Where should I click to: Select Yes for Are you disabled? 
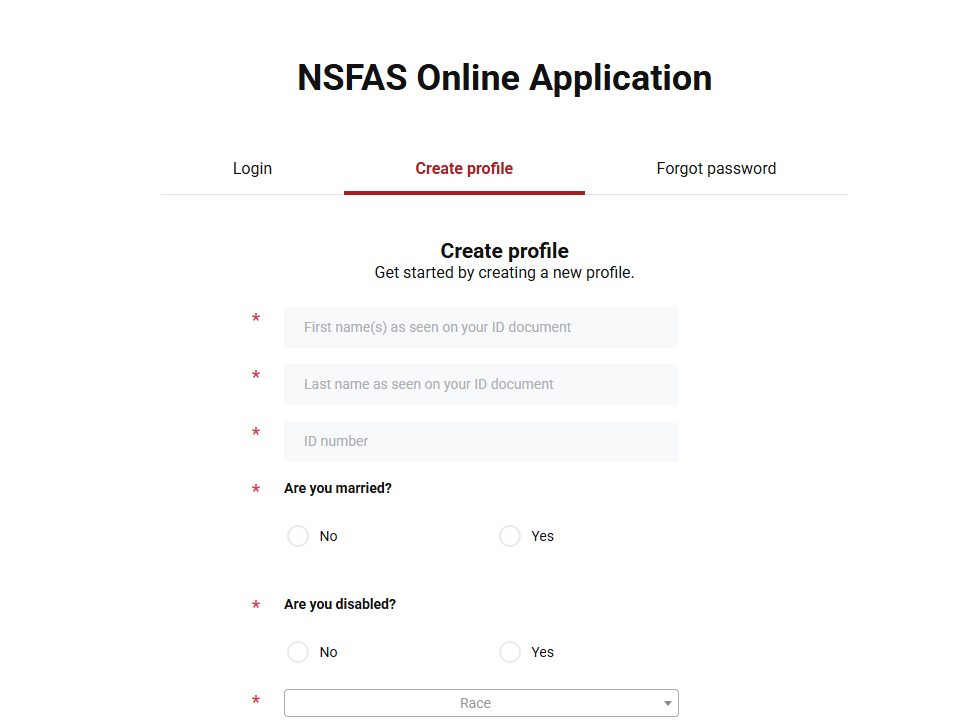[x=510, y=652]
